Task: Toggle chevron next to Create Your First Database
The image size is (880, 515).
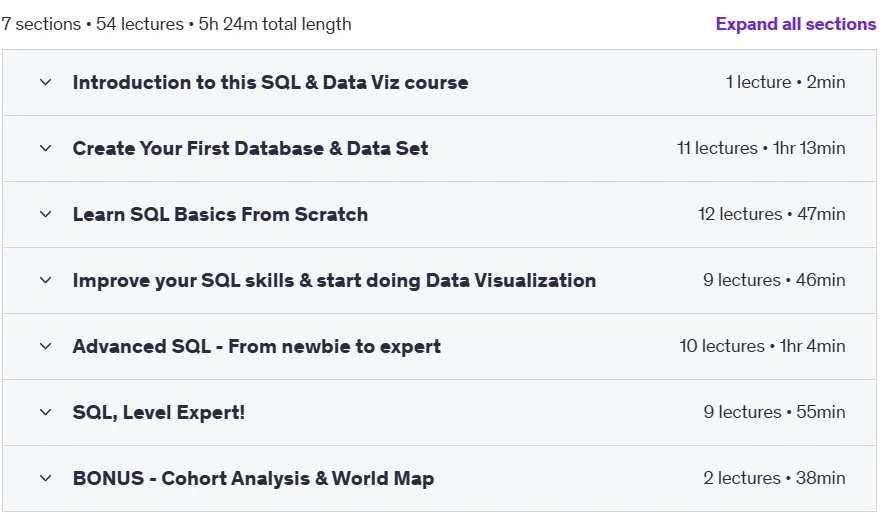Action: 45,149
